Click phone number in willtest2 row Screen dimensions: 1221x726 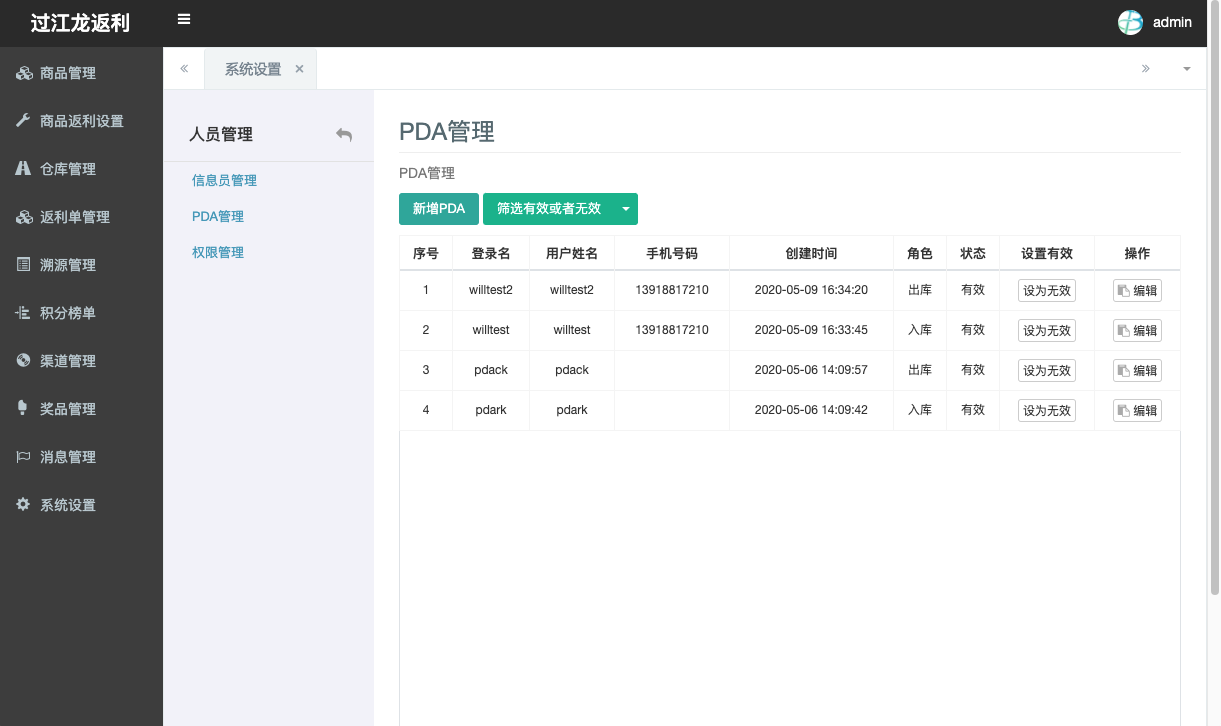(x=672, y=290)
